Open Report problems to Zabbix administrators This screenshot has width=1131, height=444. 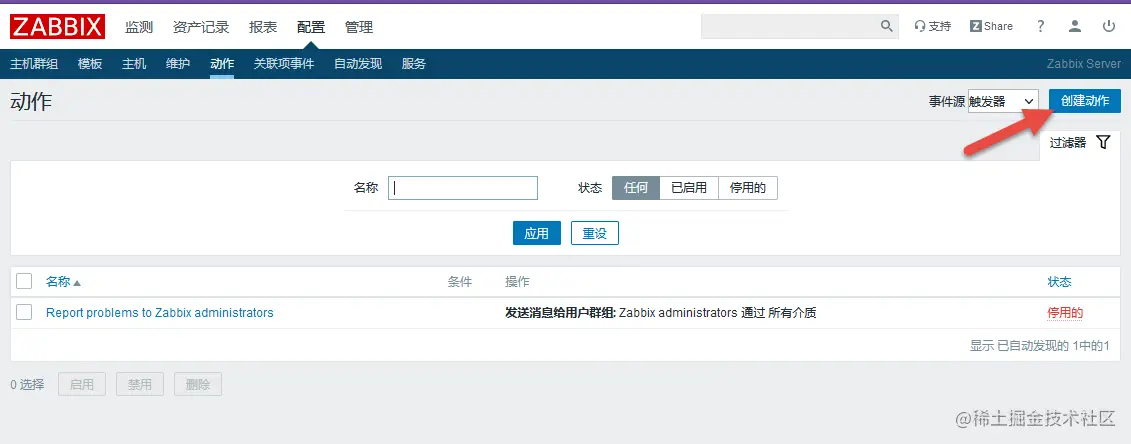point(160,313)
